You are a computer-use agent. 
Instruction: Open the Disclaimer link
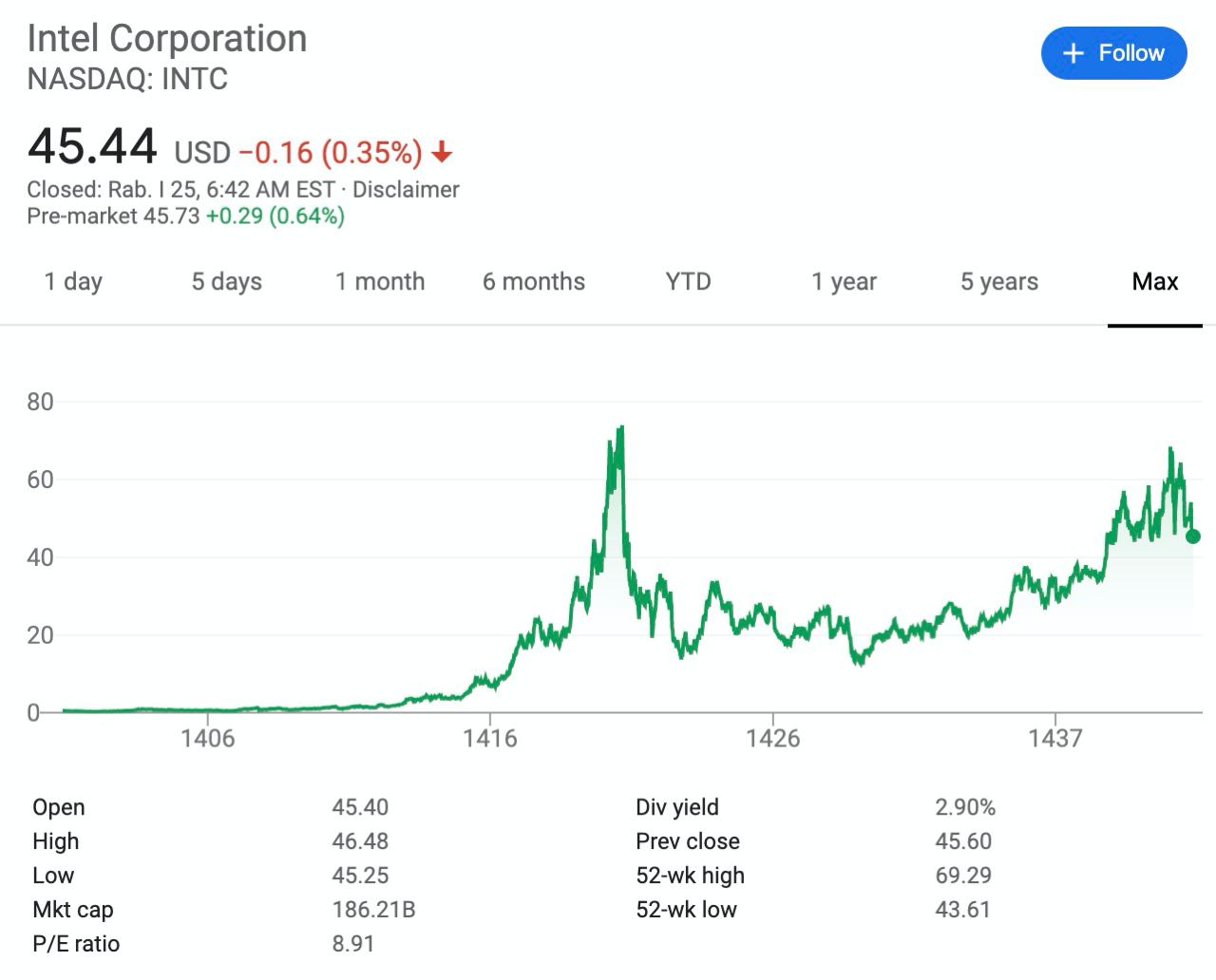click(406, 189)
